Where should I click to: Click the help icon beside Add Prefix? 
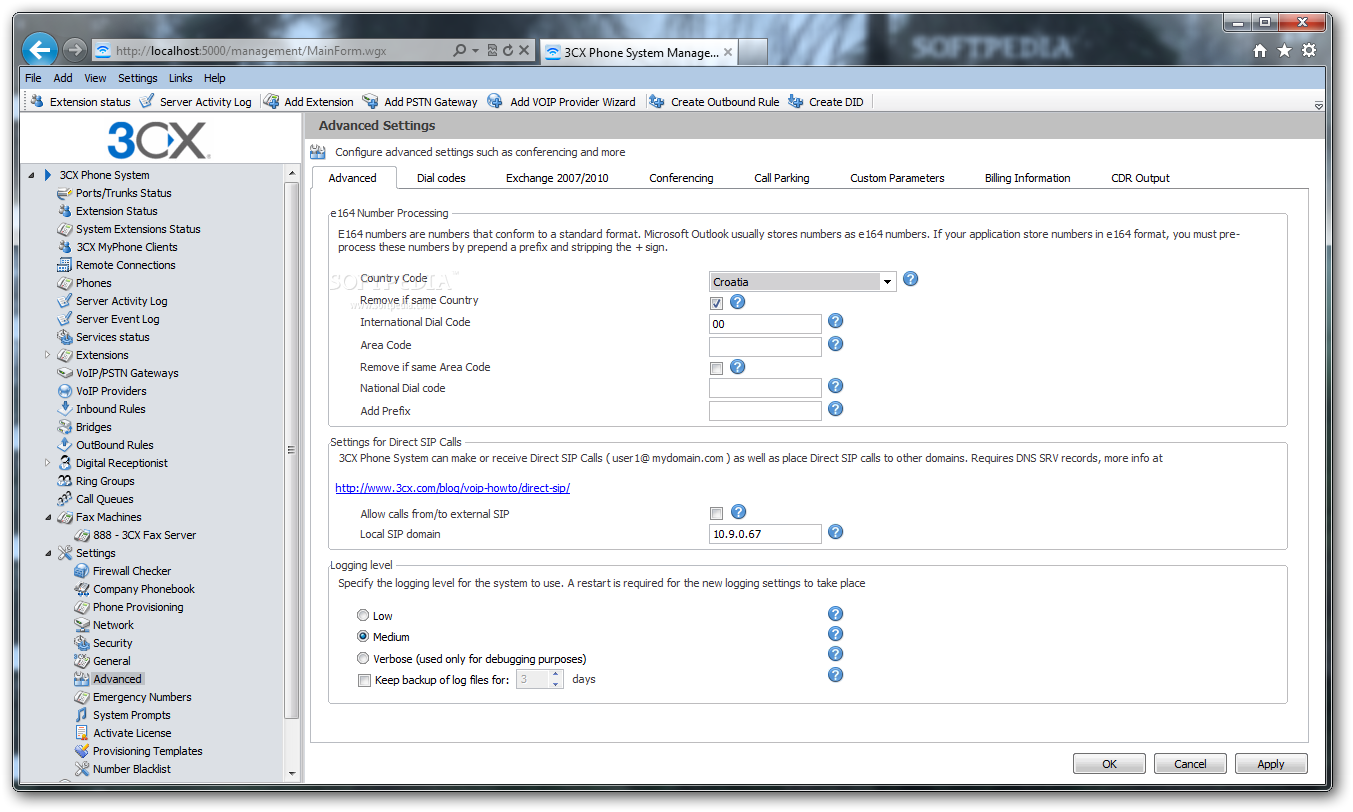click(836, 409)
